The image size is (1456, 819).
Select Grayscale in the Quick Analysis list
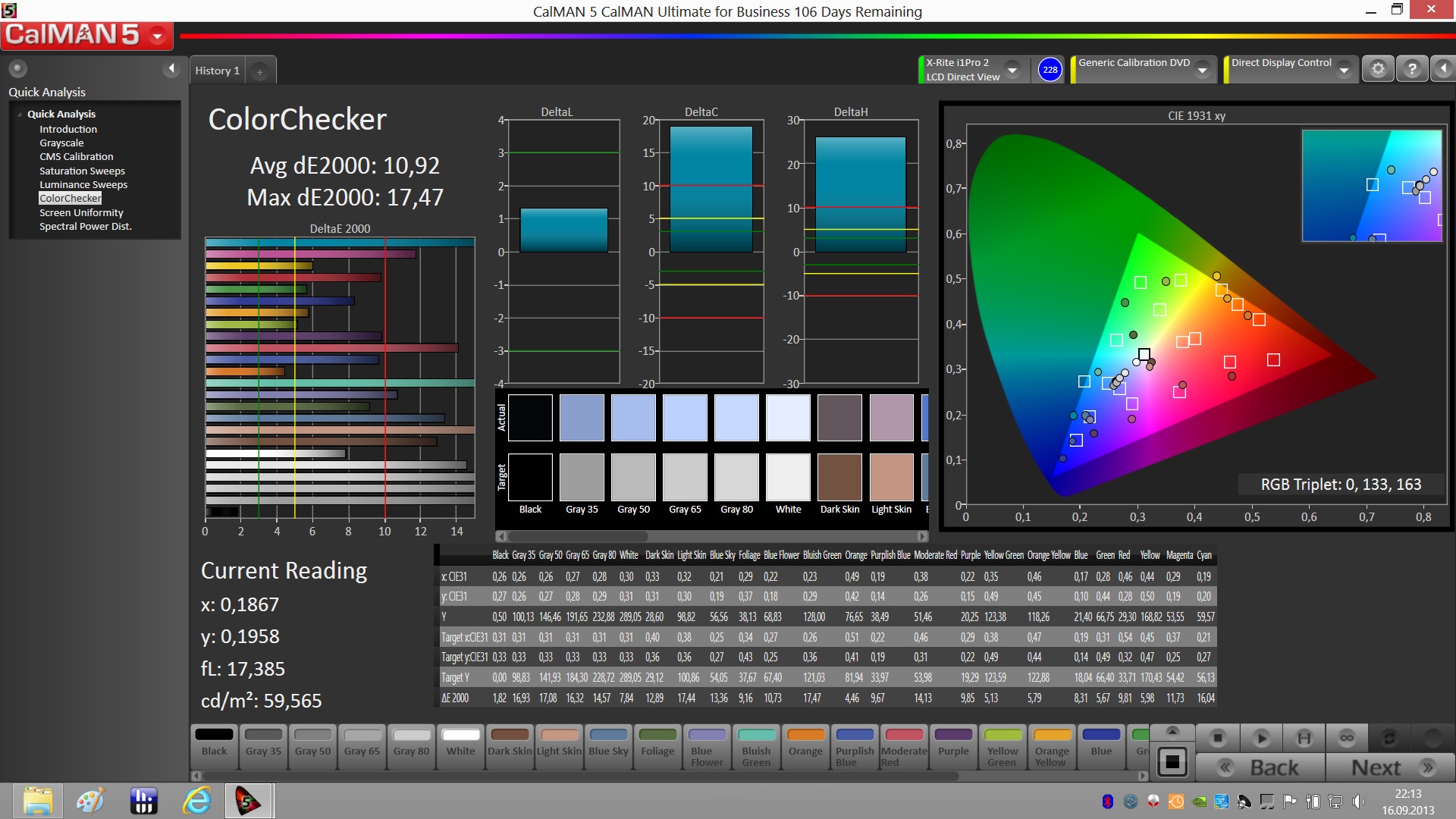point(61,143)
